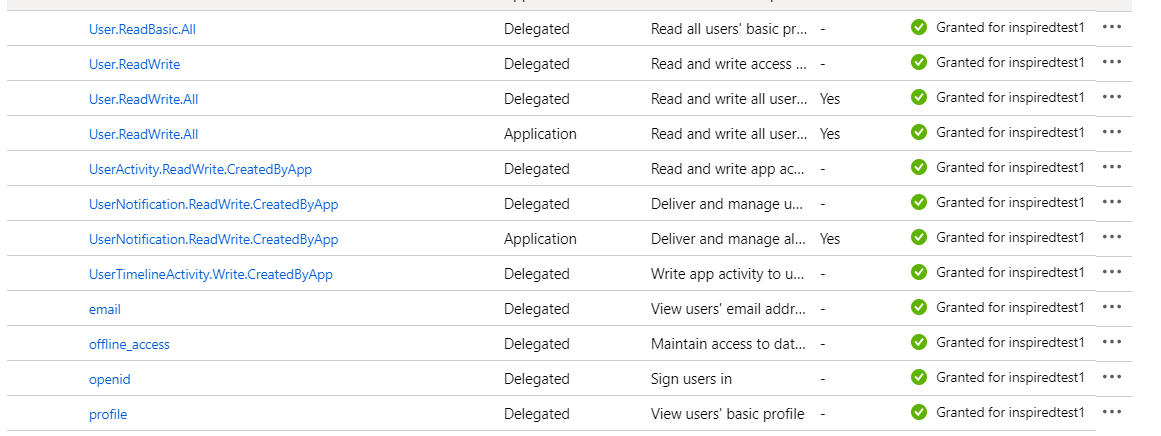Click the green granted checkmark for UserTimelineActivity.Write.CreatedByApp

919,272
